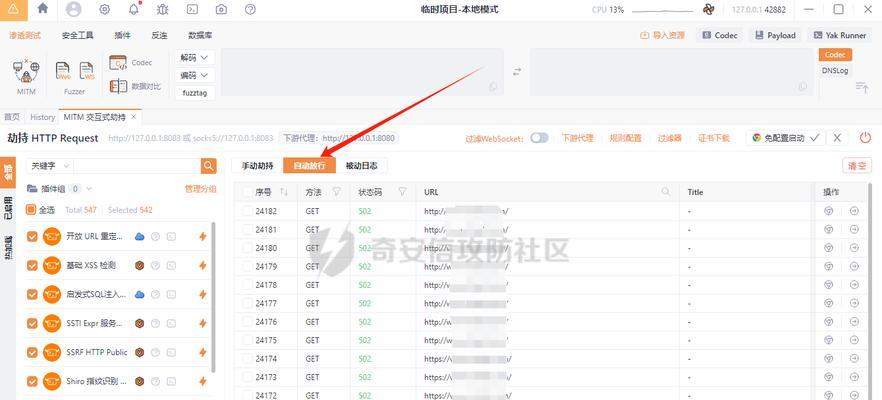
Task: Open the 下游代理 link in the toolbar
Action: click(577, 138)
